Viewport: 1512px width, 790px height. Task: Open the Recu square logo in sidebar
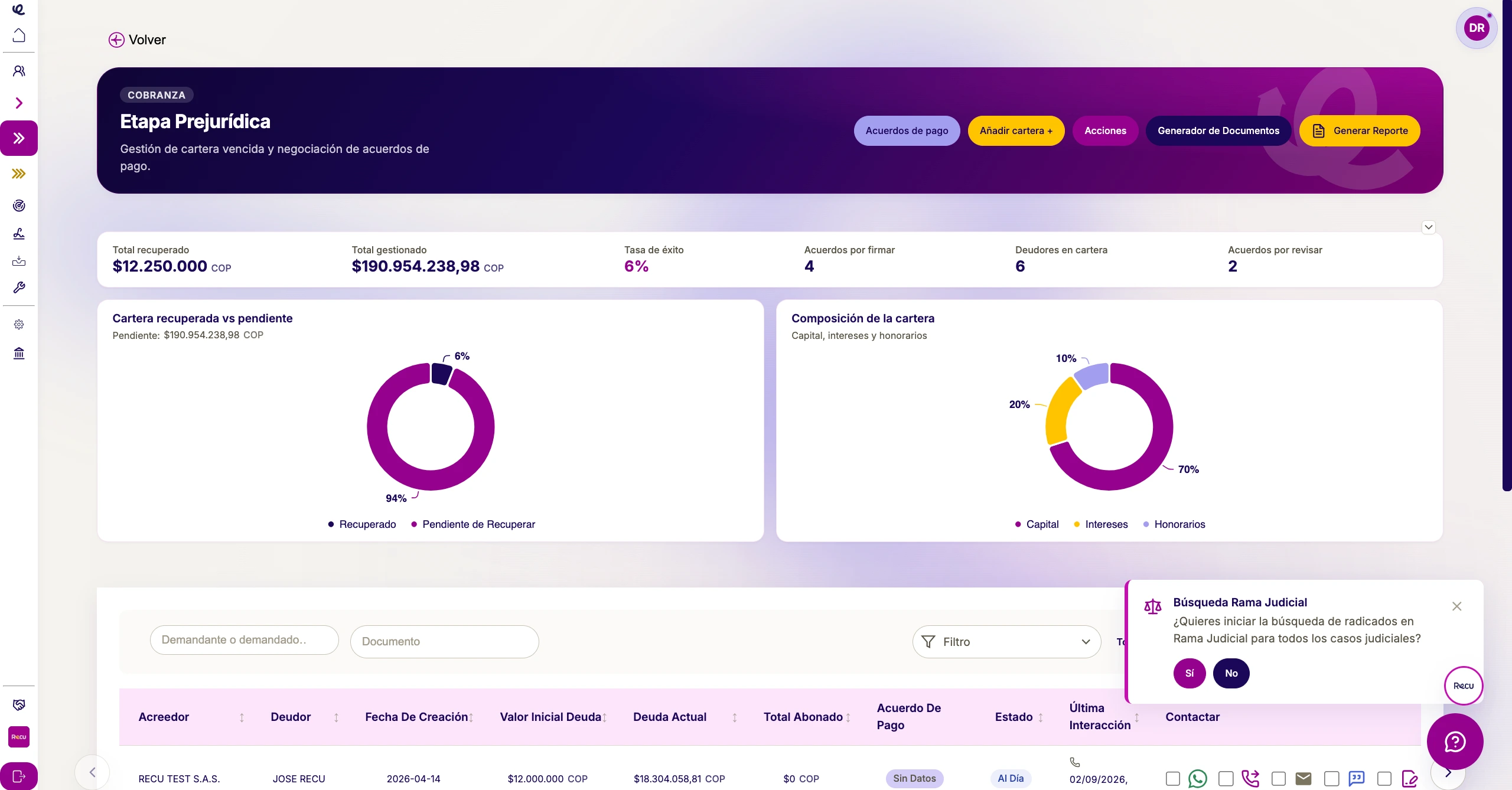tap(19, 737)
